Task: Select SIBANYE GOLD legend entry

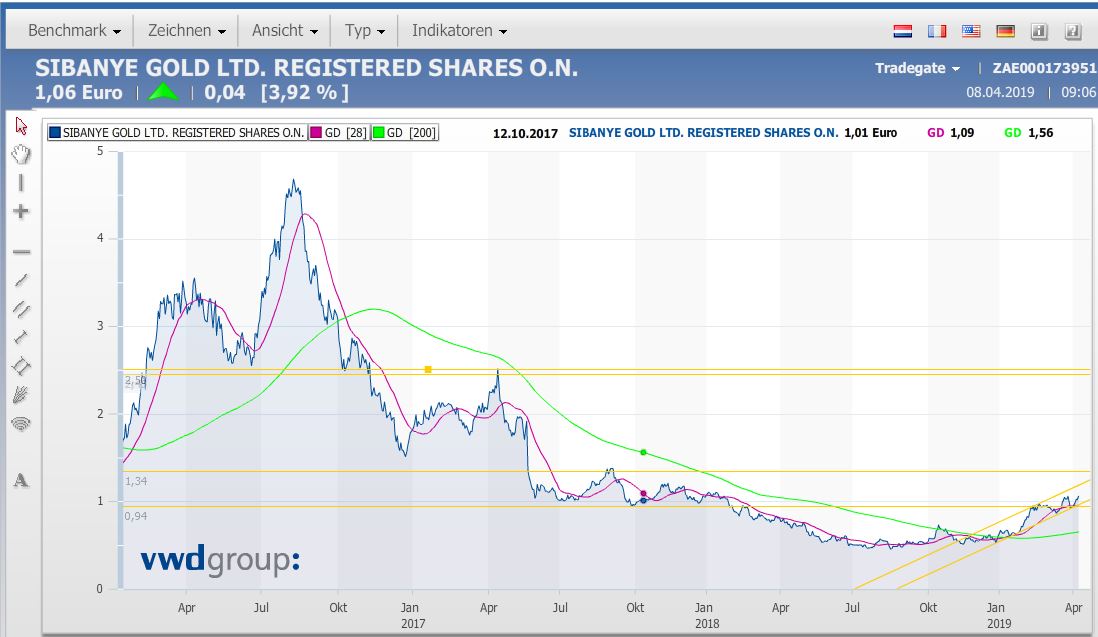Action: (176, 132)
